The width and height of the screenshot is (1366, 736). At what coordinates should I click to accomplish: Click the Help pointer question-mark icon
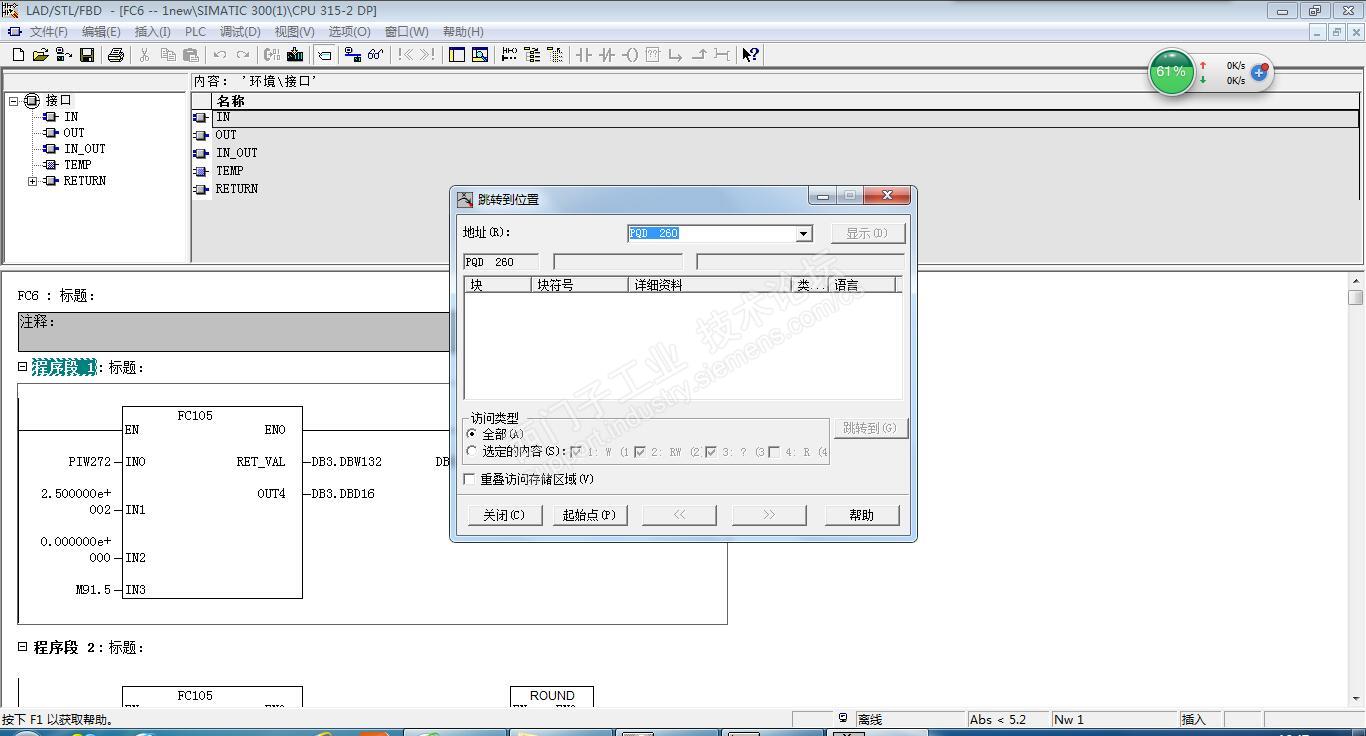coord(750,55)
